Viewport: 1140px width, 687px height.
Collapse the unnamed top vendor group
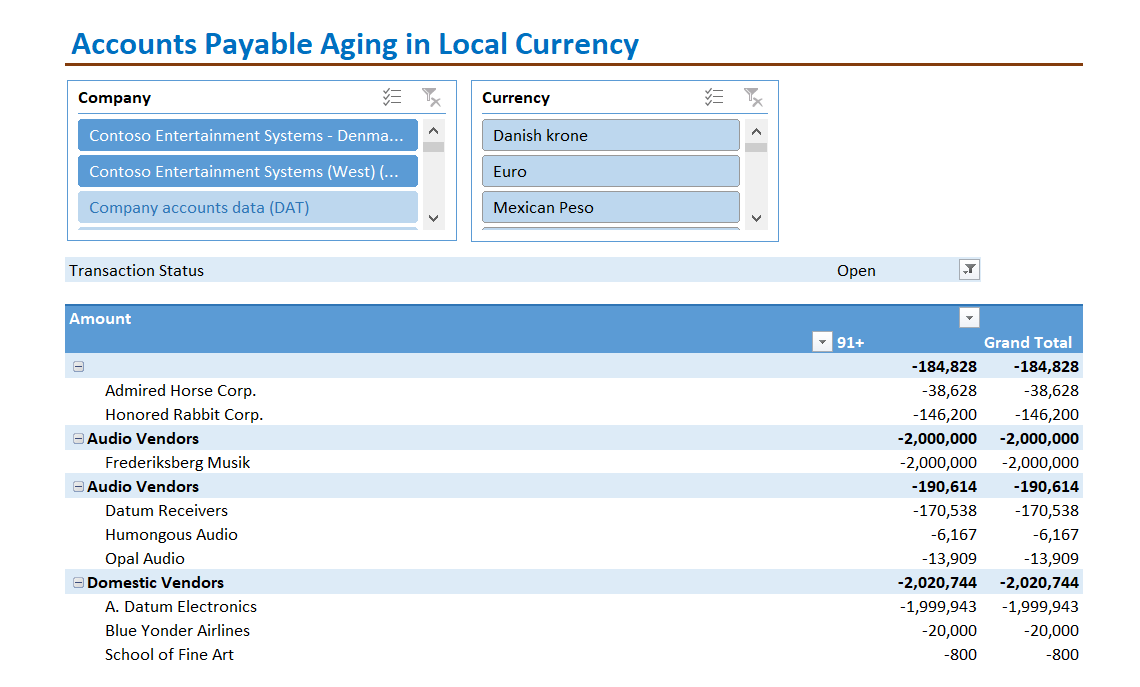(x=77, y=366)
